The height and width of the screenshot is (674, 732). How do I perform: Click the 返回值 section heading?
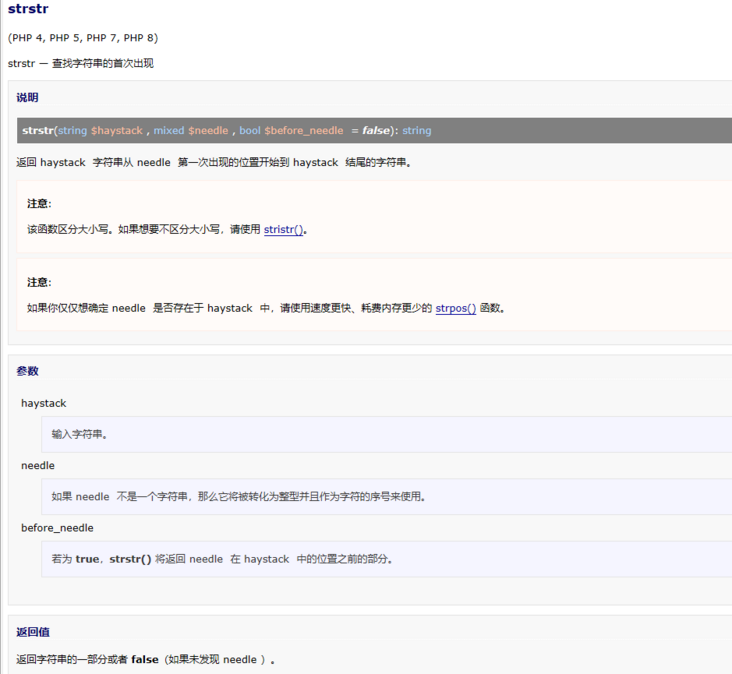(33, 632)
